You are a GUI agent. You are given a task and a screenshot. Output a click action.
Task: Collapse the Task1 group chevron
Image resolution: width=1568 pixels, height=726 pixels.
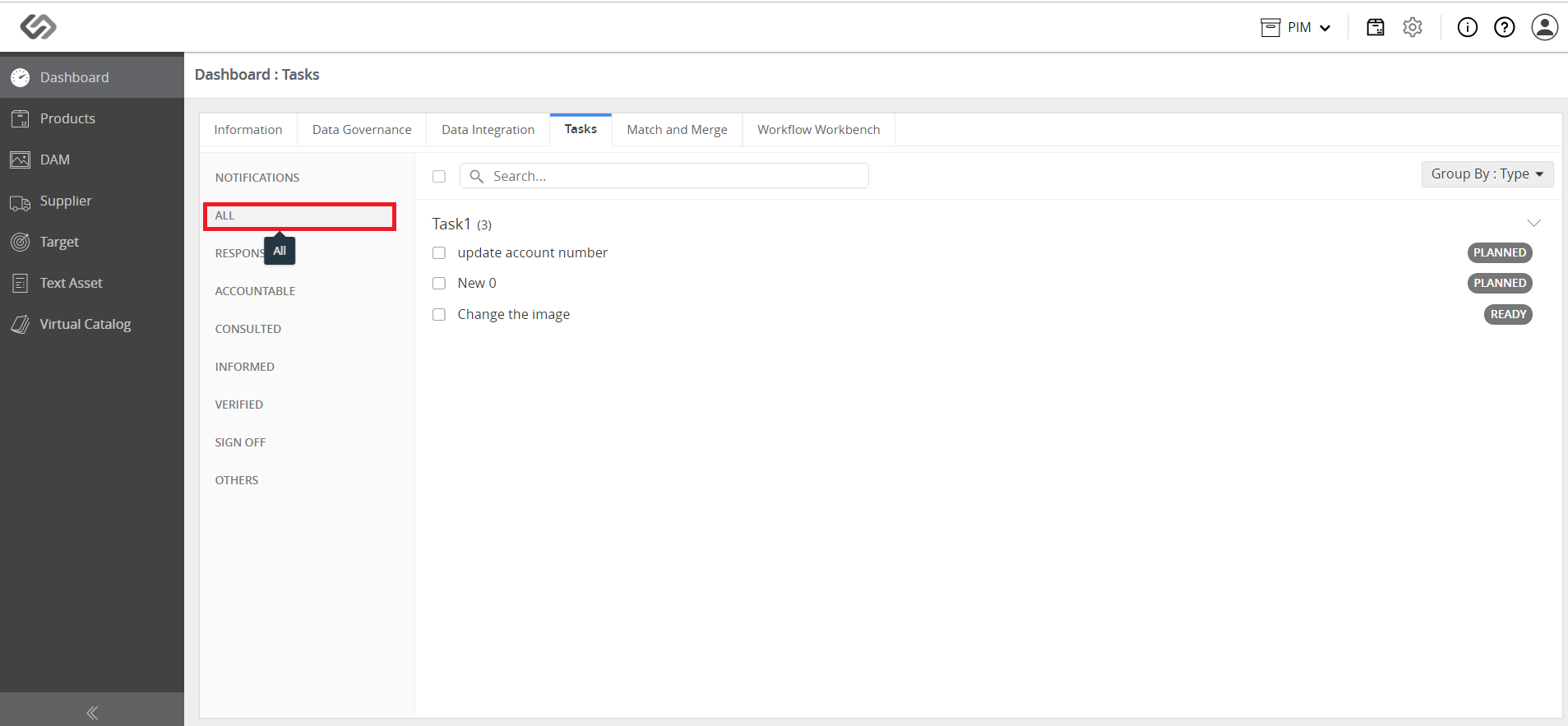point(1533,223)
